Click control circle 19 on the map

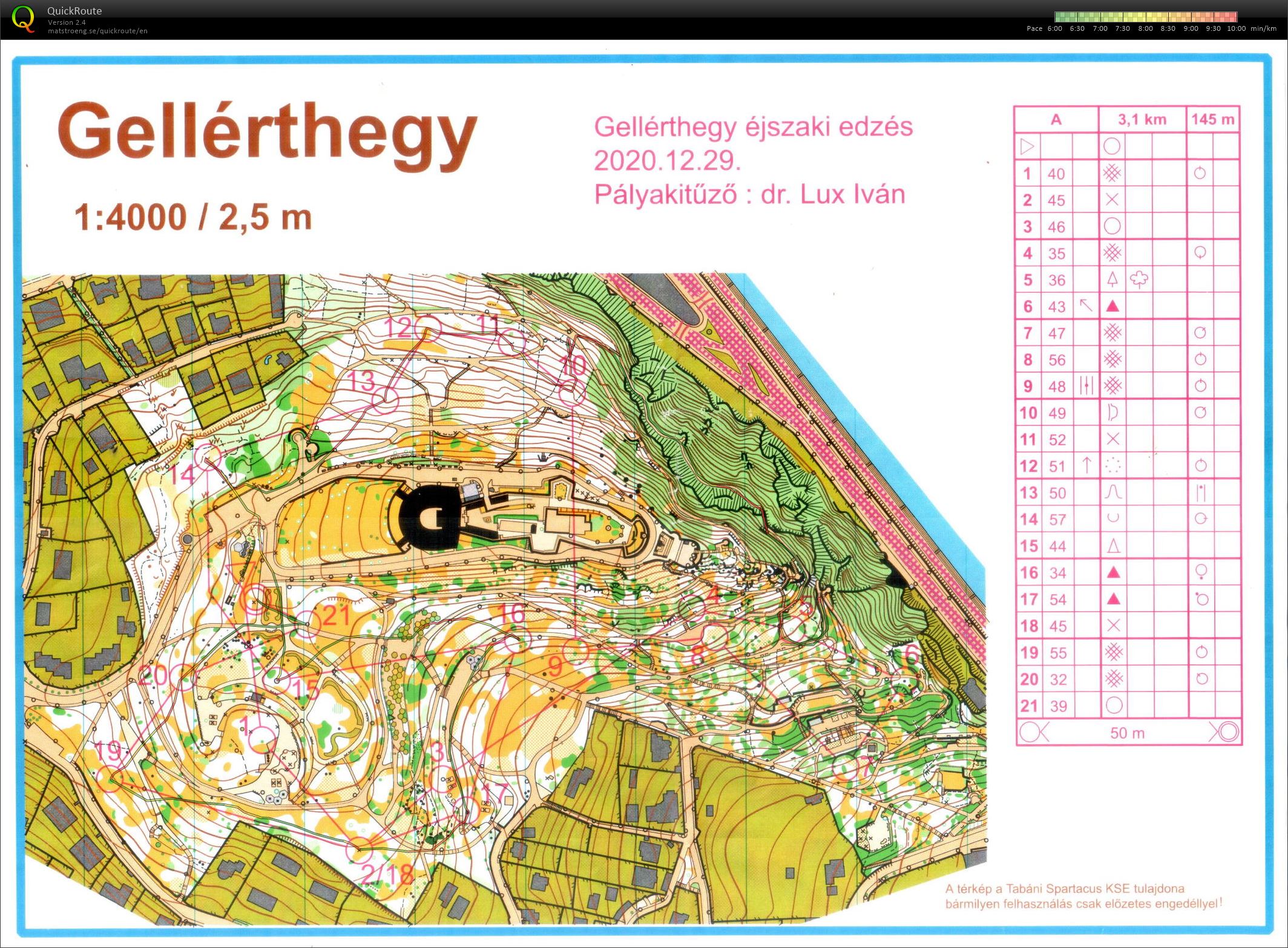click(x=110, y=779)
